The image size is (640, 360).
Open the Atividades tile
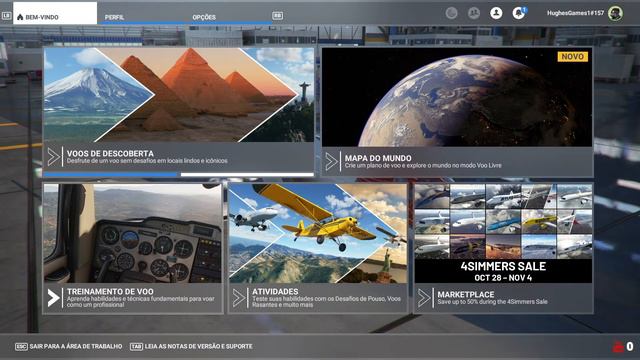click(x=318, y=248)
